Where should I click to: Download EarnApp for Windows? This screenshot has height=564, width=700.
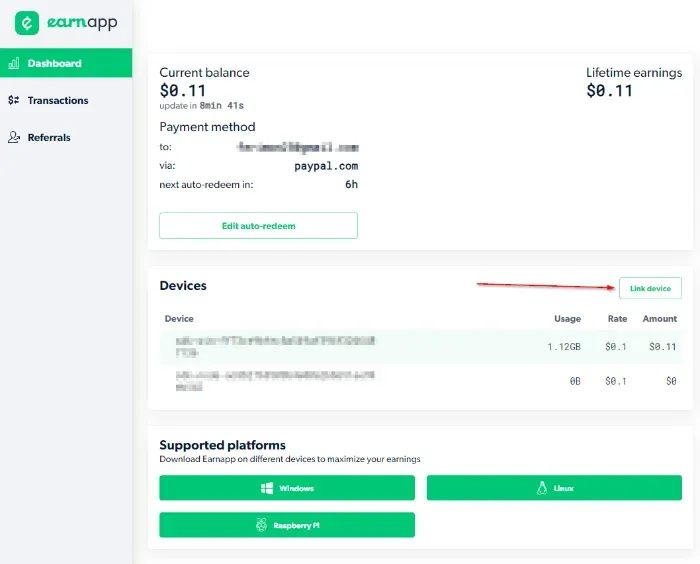point(287,488)
